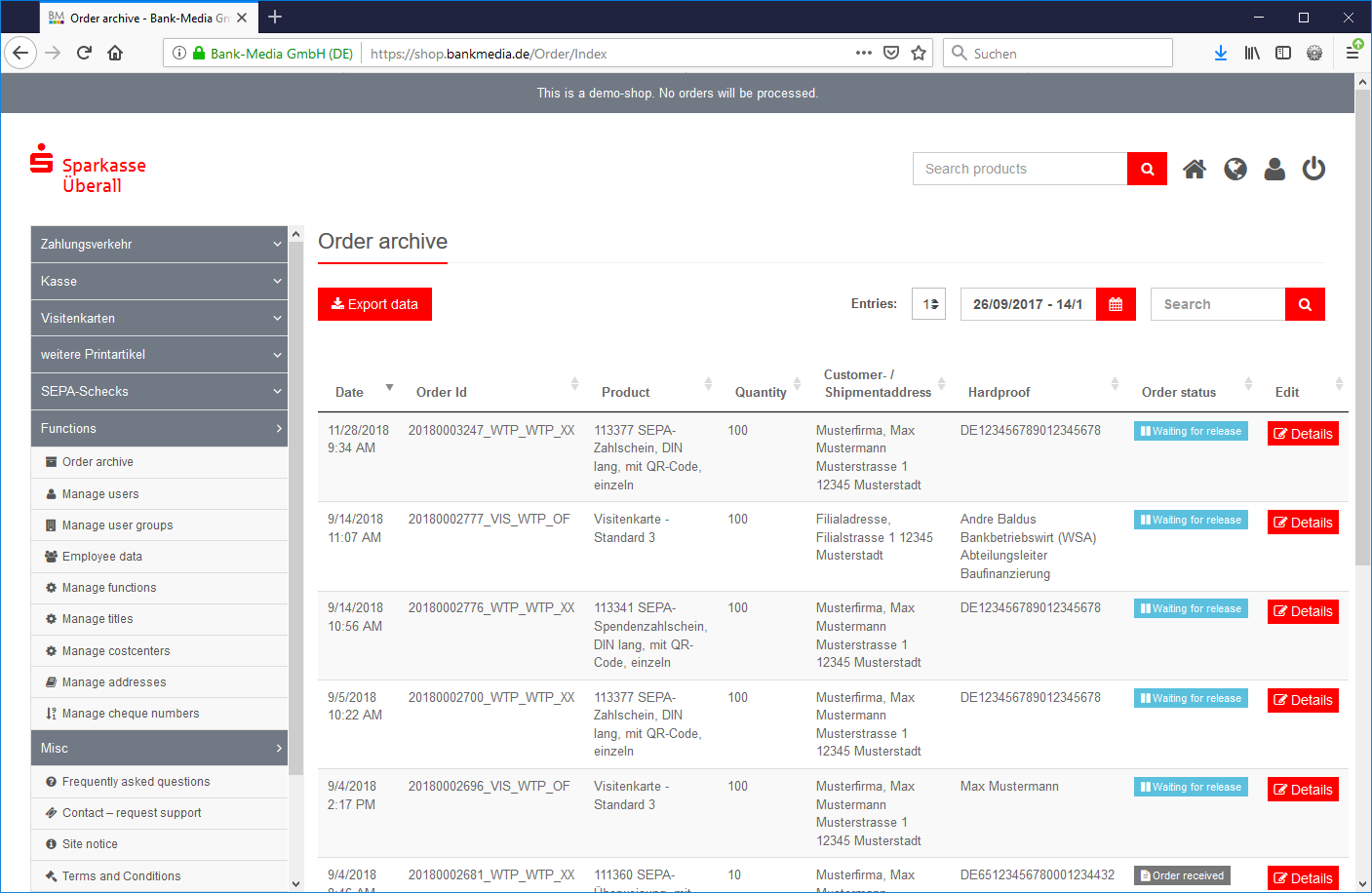Click the home icon in shop header
Image resolution: width=1372 pixels, height=893 pixels.
pos(1195,170)
